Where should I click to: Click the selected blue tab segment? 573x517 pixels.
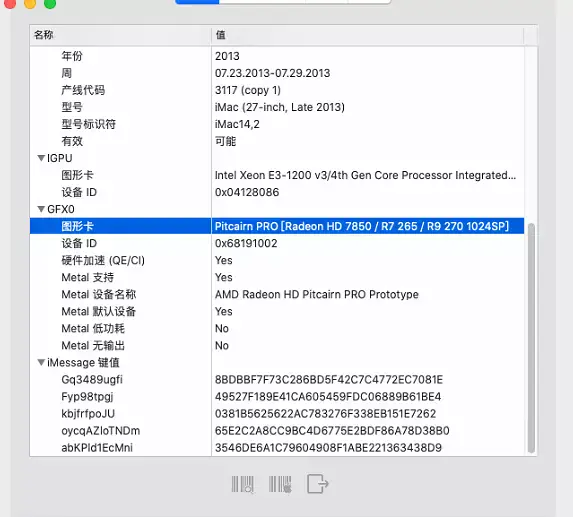[x=197, y=1]
